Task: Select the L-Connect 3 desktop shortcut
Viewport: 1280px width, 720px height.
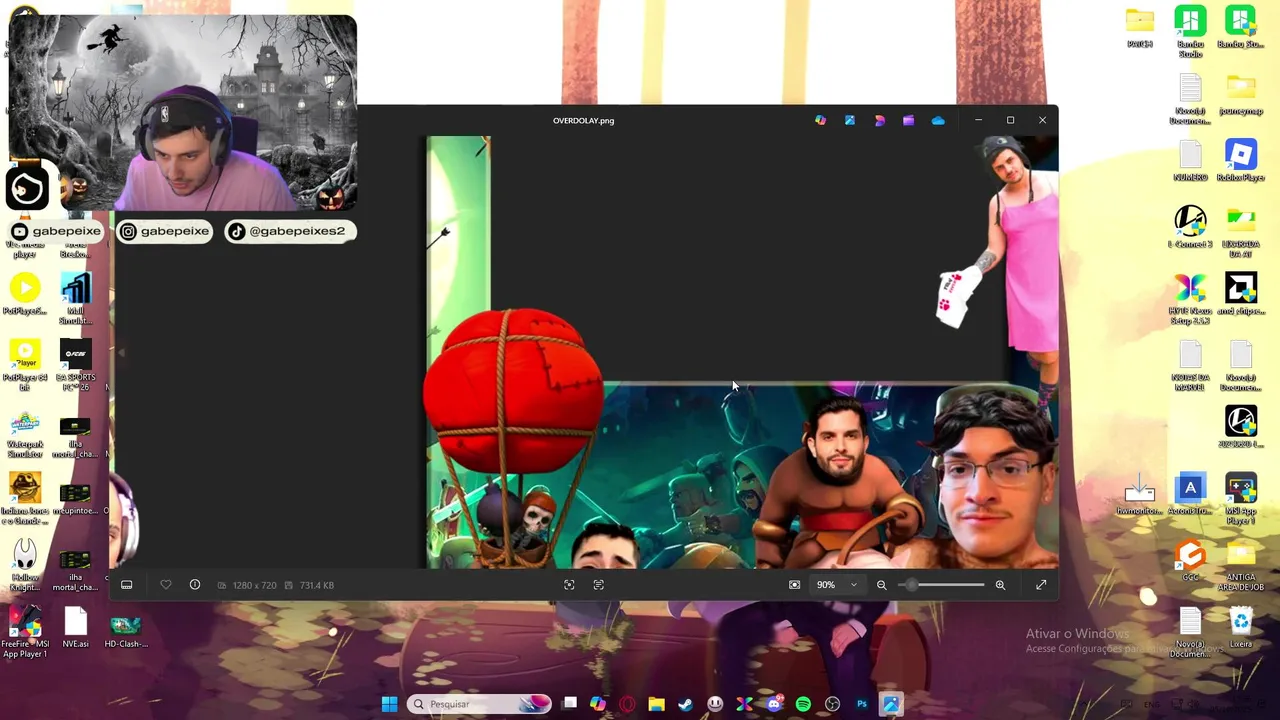Action: coord(1190,227)
